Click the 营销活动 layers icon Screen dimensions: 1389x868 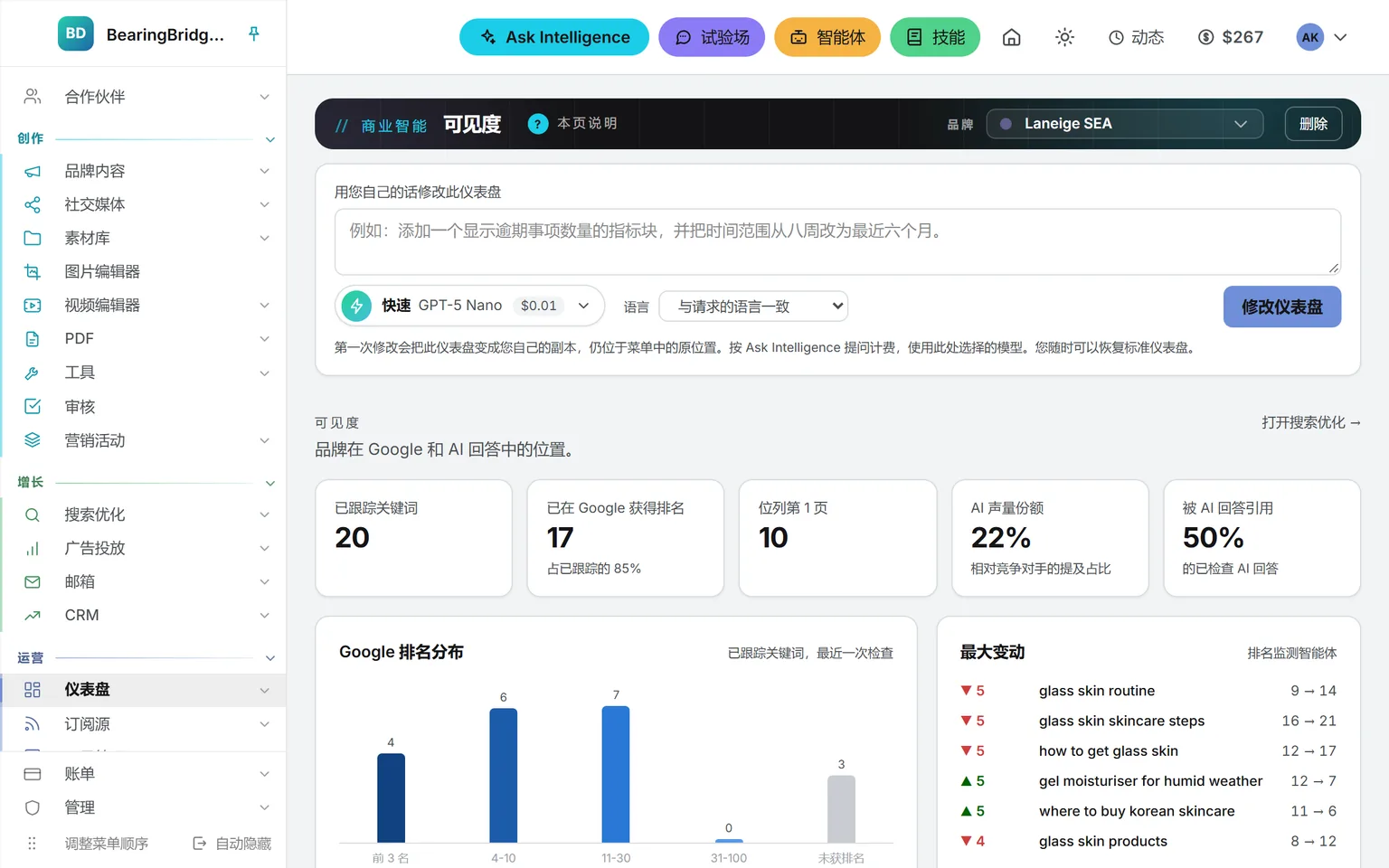click(33, 440)
